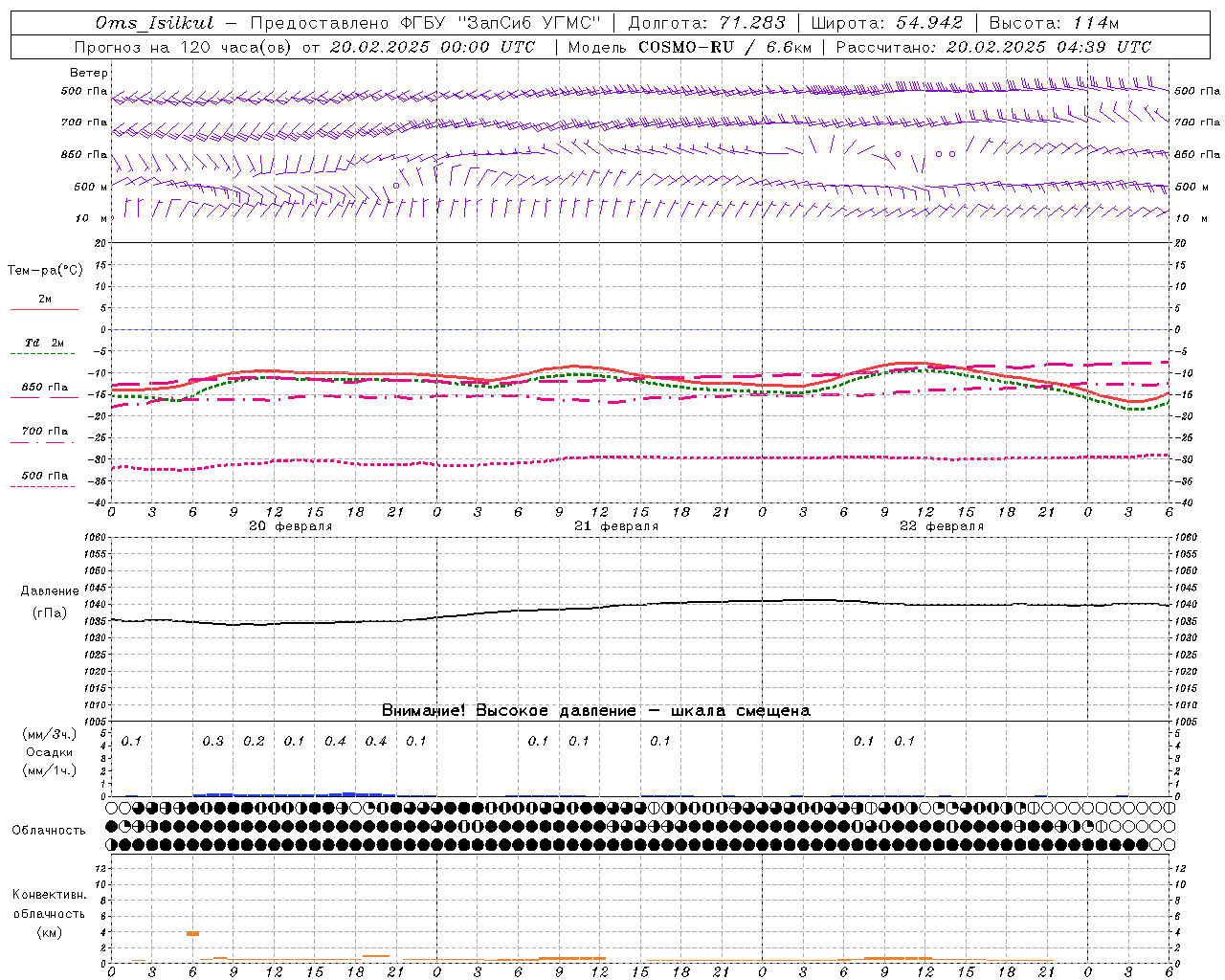Click the (мм/3ч.) unit label
Screen dimensions: 1225x980
click(x=48, y=734)
